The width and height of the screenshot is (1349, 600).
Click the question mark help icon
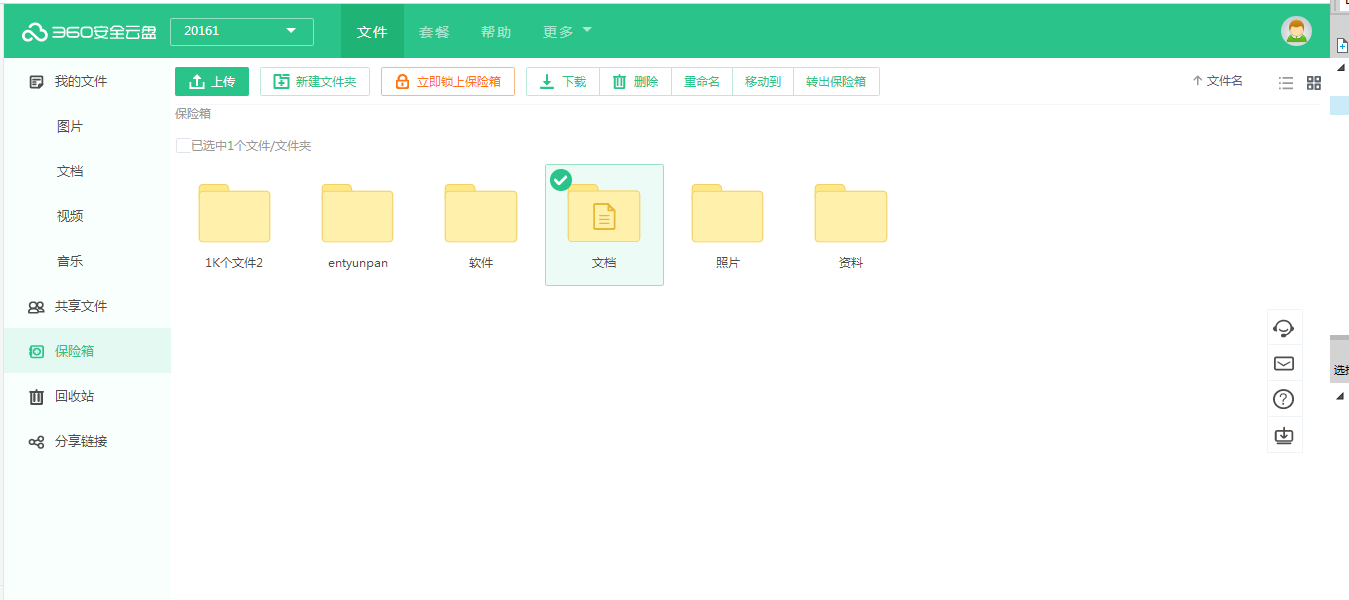1284,400
